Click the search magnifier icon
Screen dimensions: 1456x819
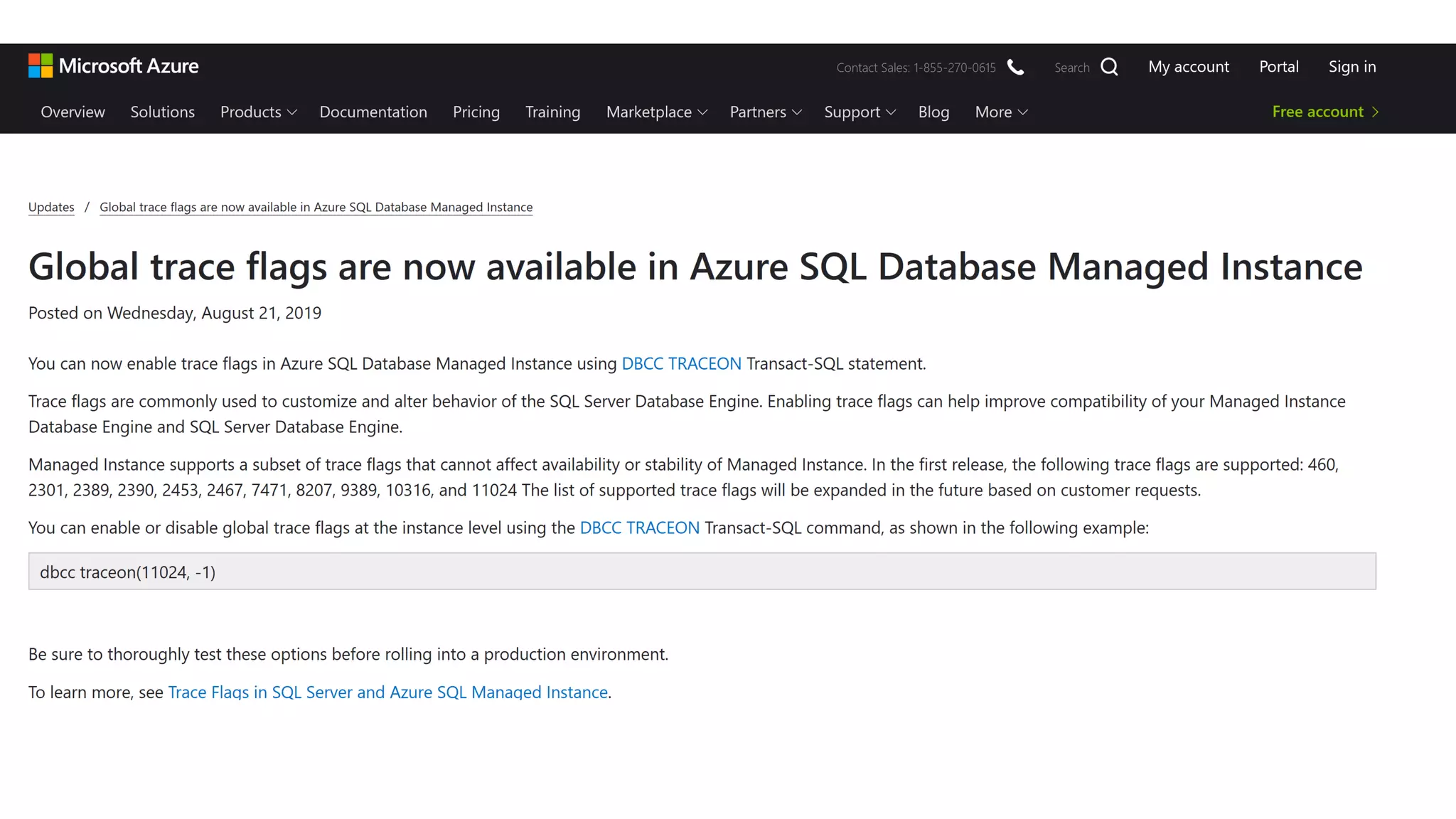[x=1109, y=67]
